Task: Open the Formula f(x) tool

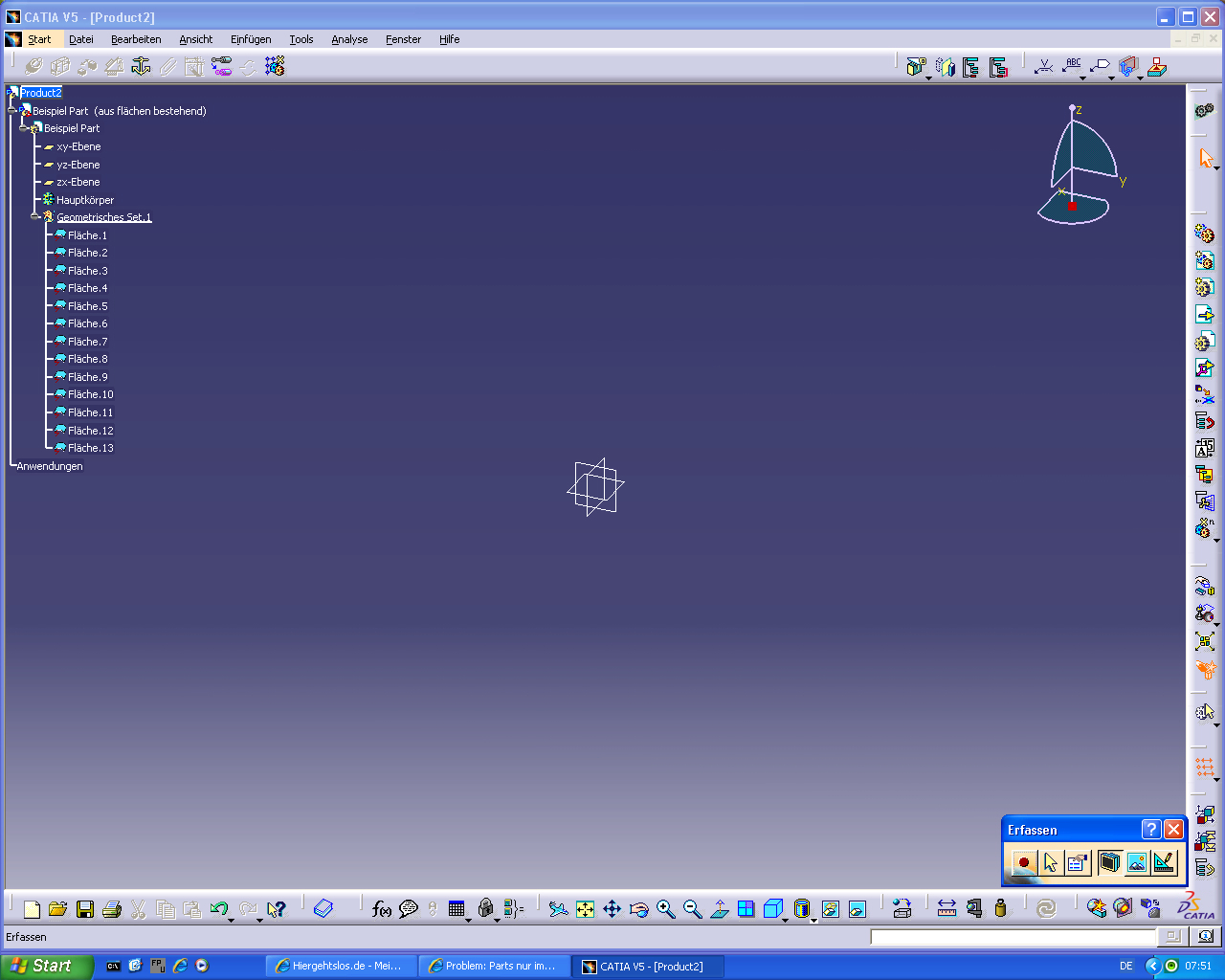Action: [381, 909]
